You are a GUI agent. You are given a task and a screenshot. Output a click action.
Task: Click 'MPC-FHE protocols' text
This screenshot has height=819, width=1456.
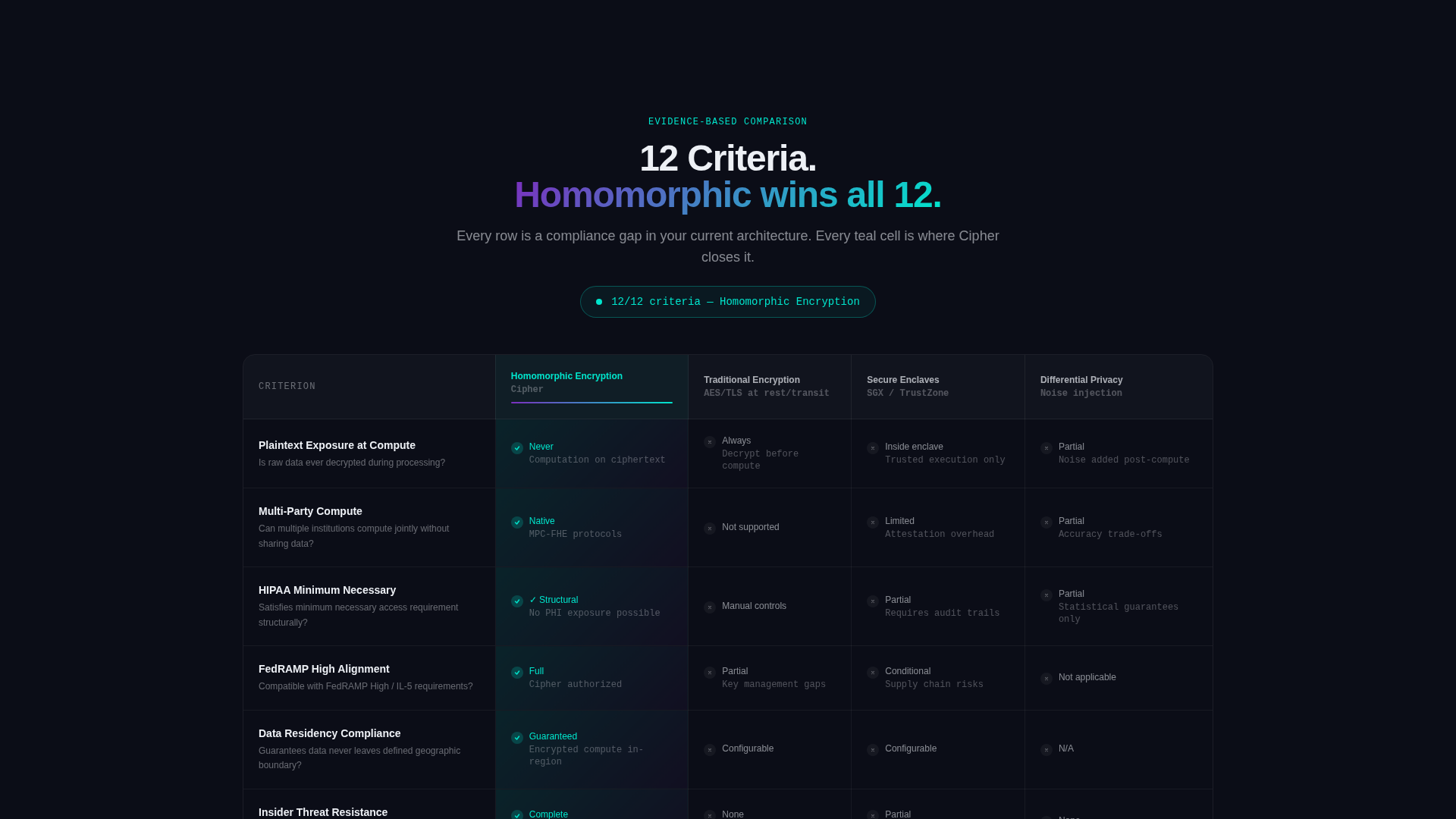point(576,535)
